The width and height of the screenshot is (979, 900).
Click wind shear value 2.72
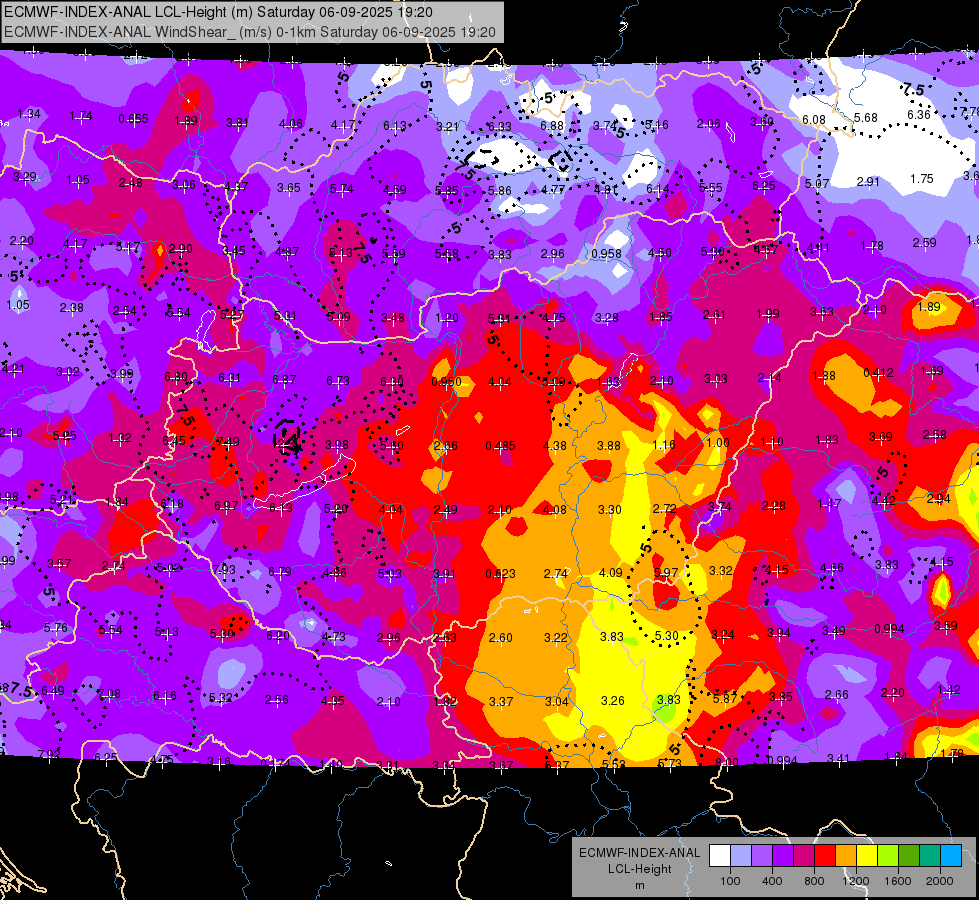[x=664, y=508]
